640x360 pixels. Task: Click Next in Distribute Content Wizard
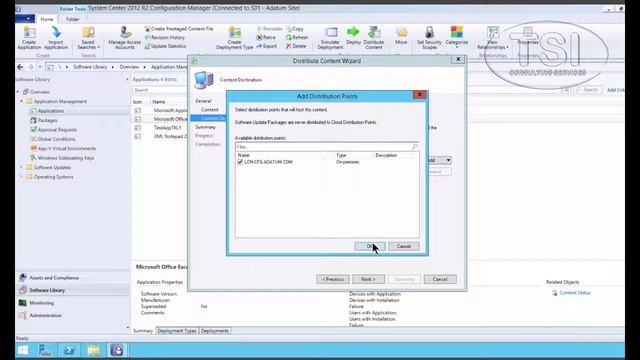pos(368,279)
